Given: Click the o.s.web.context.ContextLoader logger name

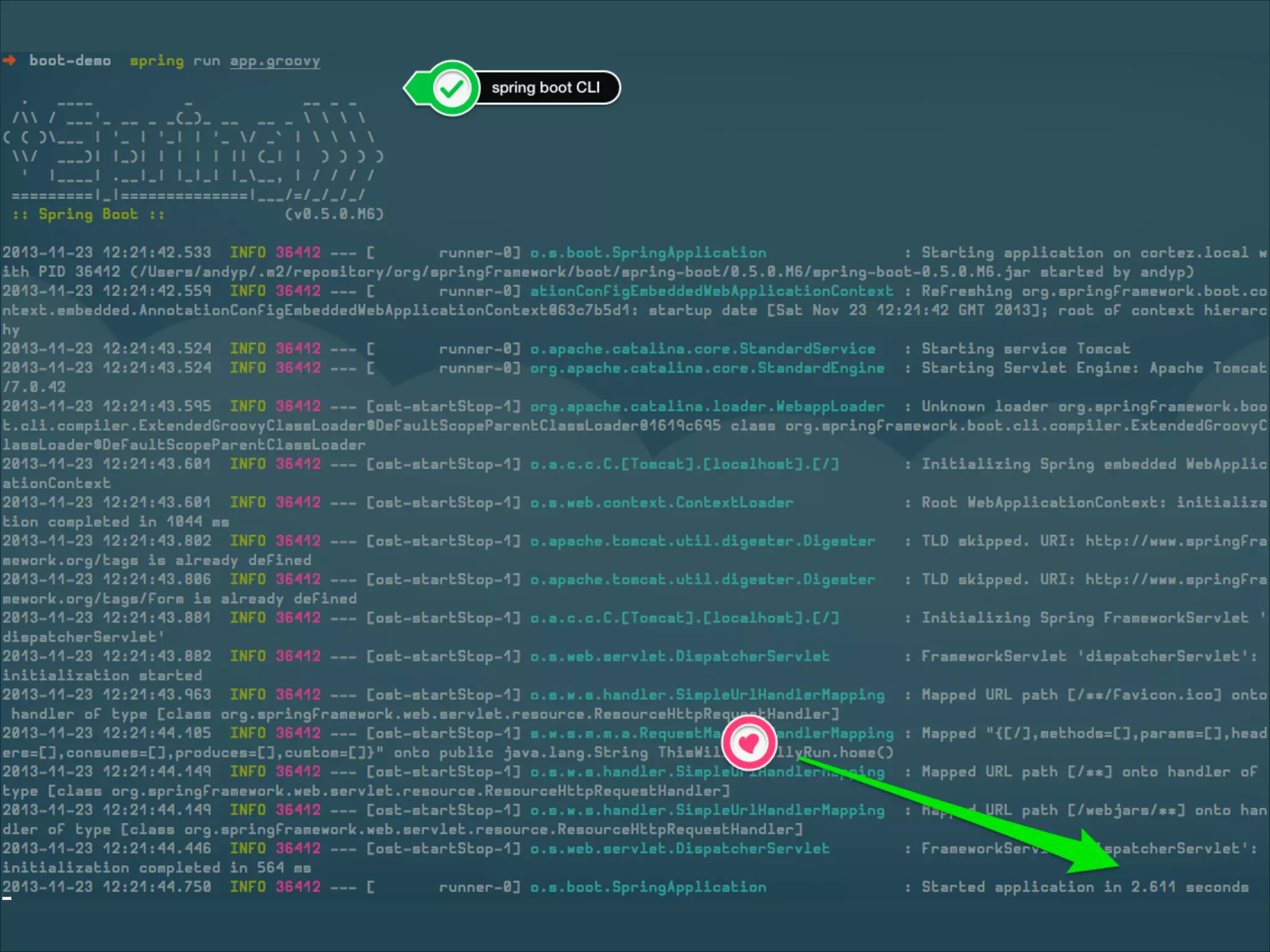Looking at the screenshot, I should pyautogui.click(x=661, y=503).
